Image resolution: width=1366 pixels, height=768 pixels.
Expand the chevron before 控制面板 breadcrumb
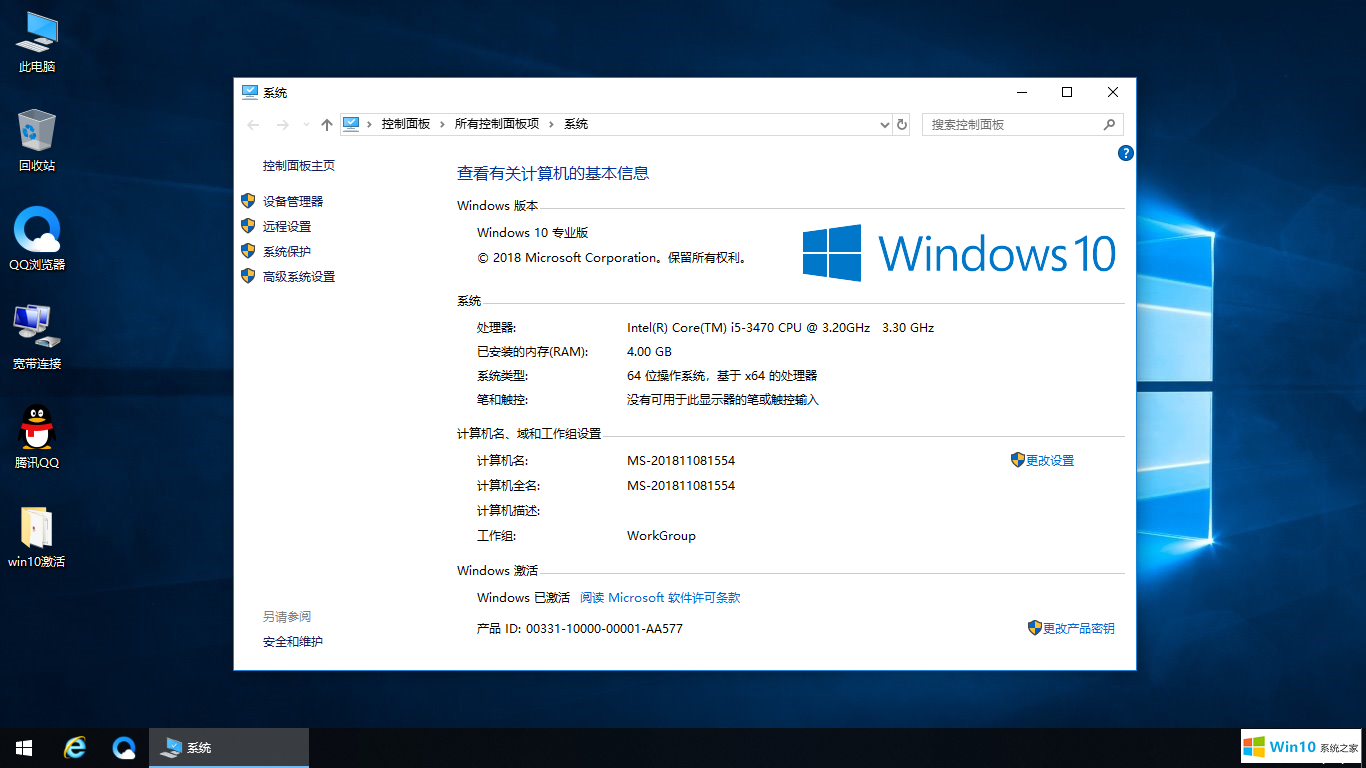[x=370, y=124]
